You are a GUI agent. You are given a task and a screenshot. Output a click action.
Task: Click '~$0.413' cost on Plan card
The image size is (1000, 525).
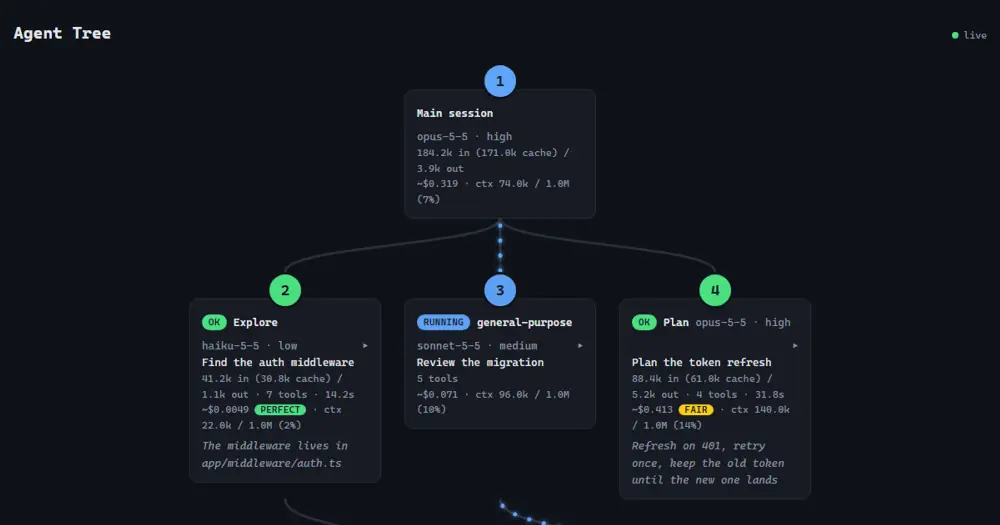652,410
